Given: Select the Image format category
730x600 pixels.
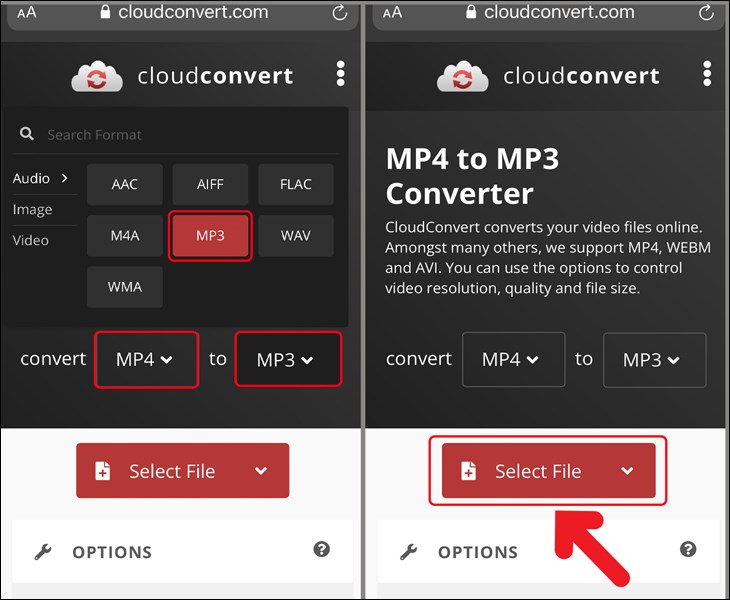Looking at the screenshot, I should (32, 209).
